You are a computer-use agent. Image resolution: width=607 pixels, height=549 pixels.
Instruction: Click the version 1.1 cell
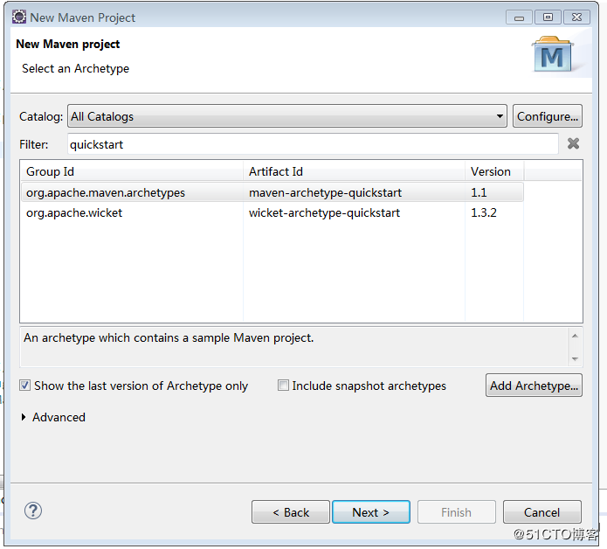(479, 192)
